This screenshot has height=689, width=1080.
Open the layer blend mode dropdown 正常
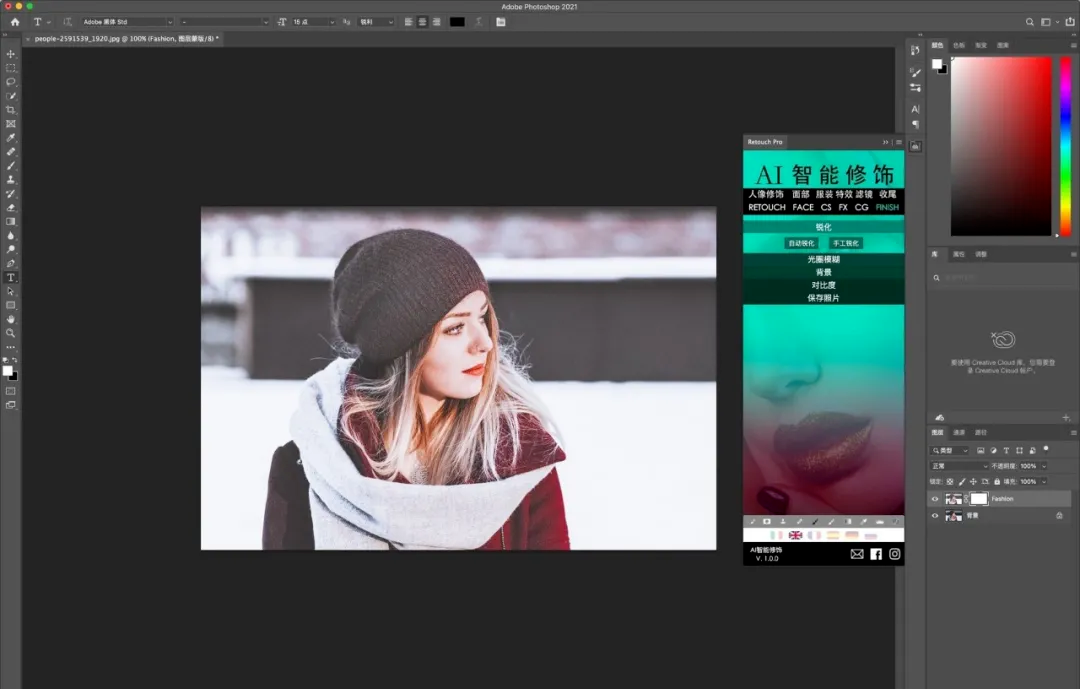(x=958, y=466)
